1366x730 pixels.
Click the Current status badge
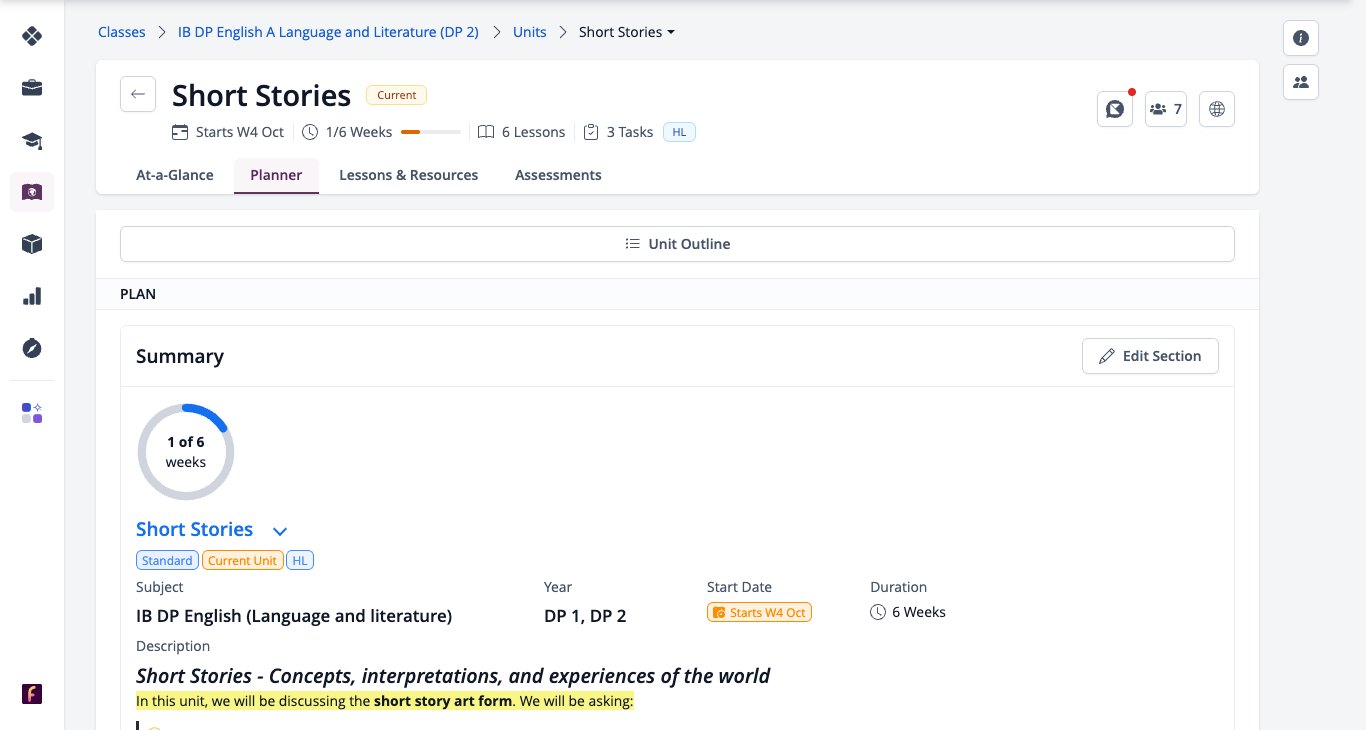tap(397, 95)
